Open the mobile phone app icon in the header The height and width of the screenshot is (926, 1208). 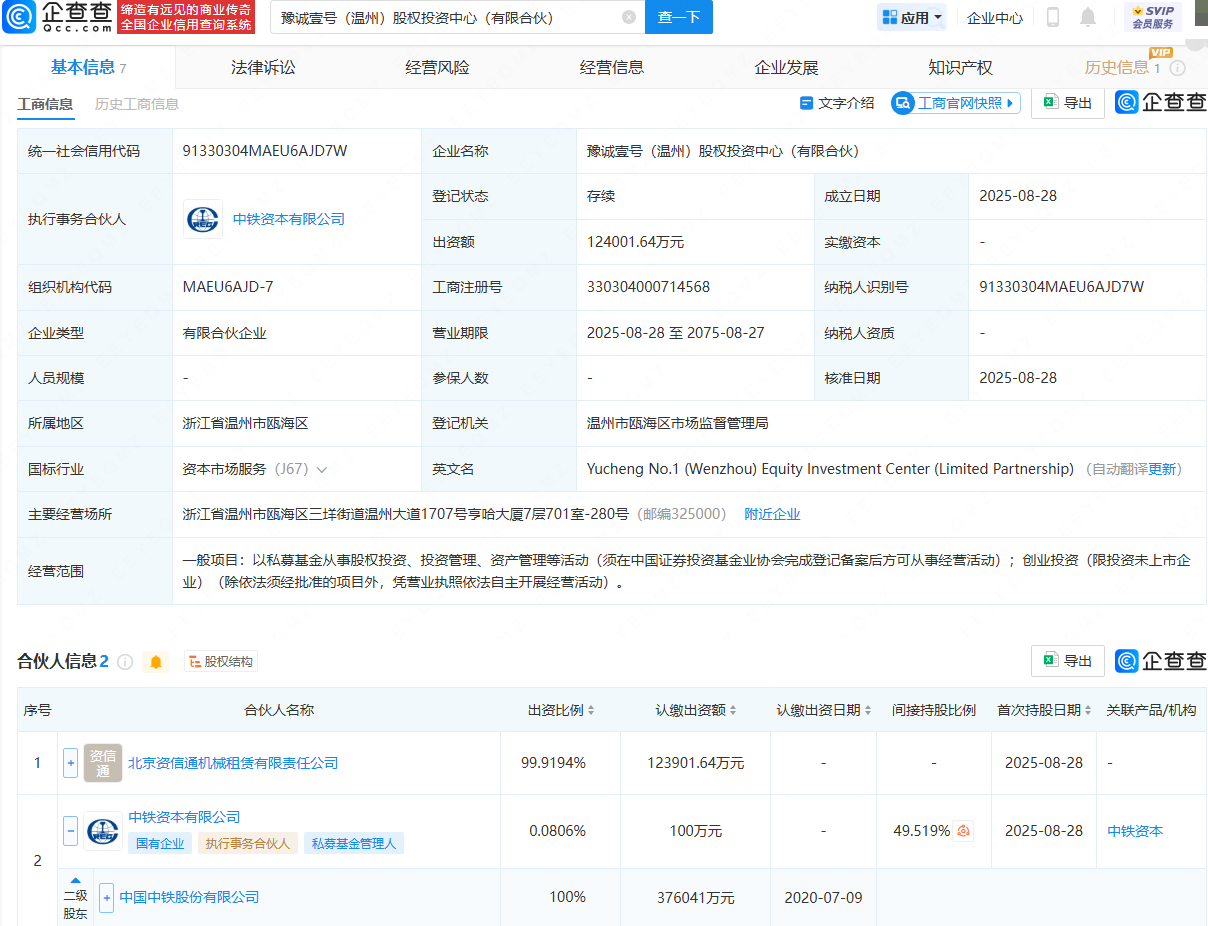[1053, 17]
